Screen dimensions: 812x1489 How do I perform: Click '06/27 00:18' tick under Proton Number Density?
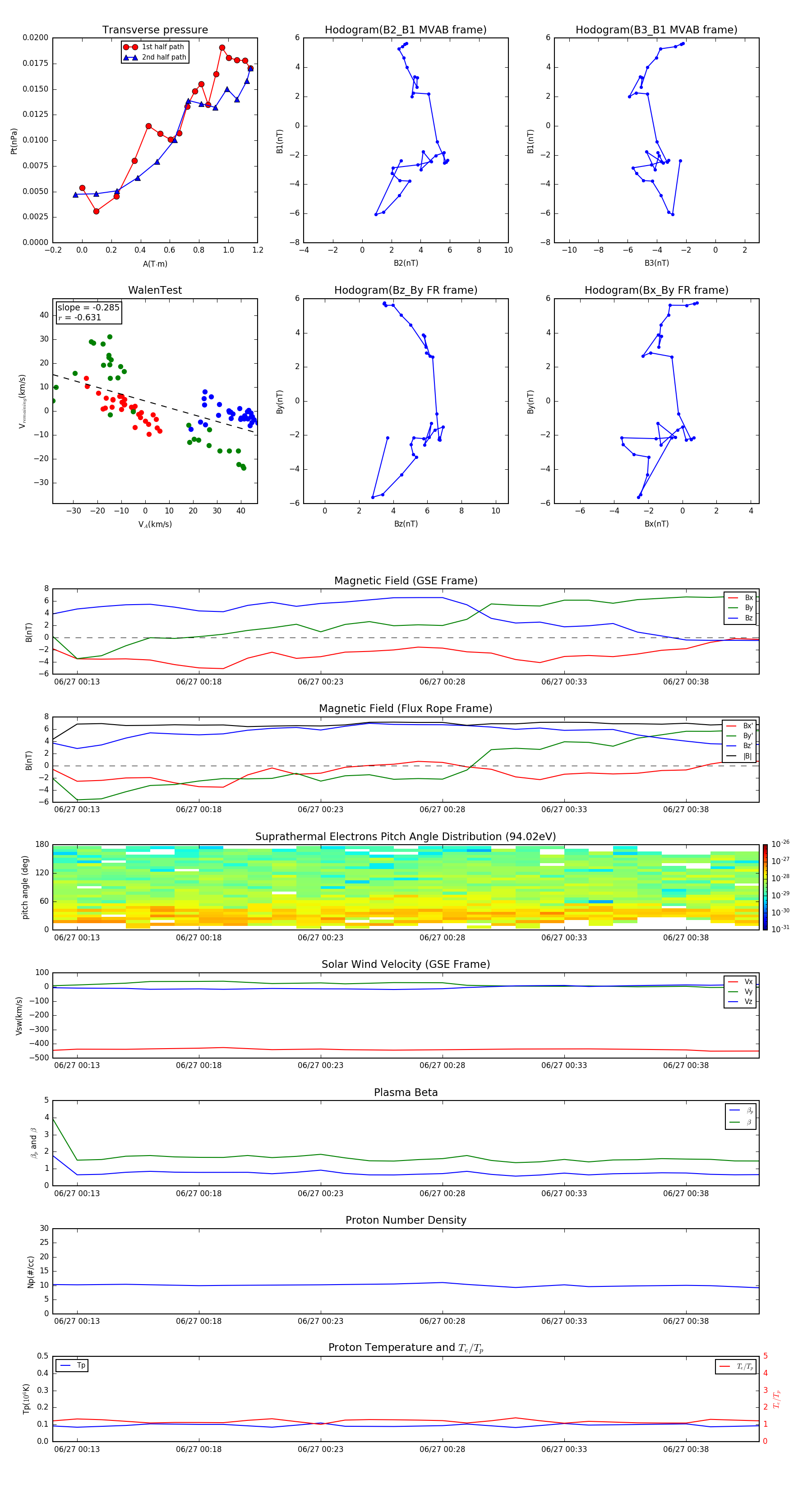199,1321
